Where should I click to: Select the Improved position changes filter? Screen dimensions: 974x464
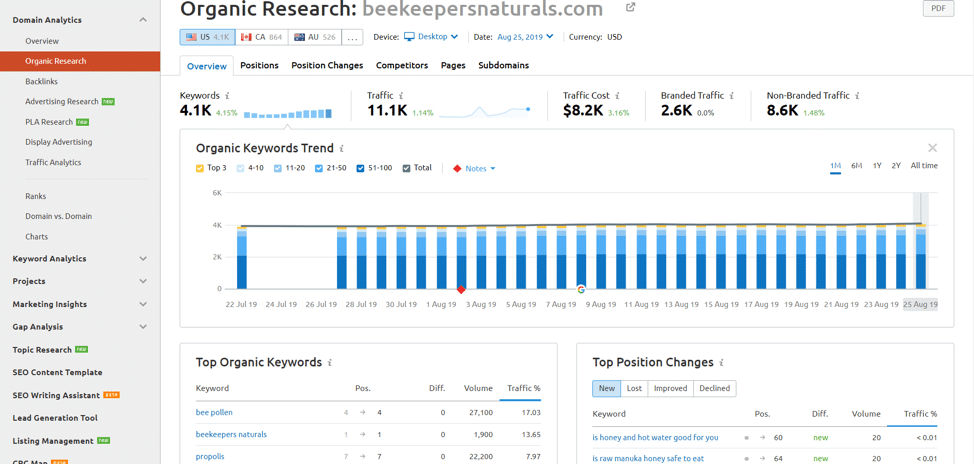(671, 388)
